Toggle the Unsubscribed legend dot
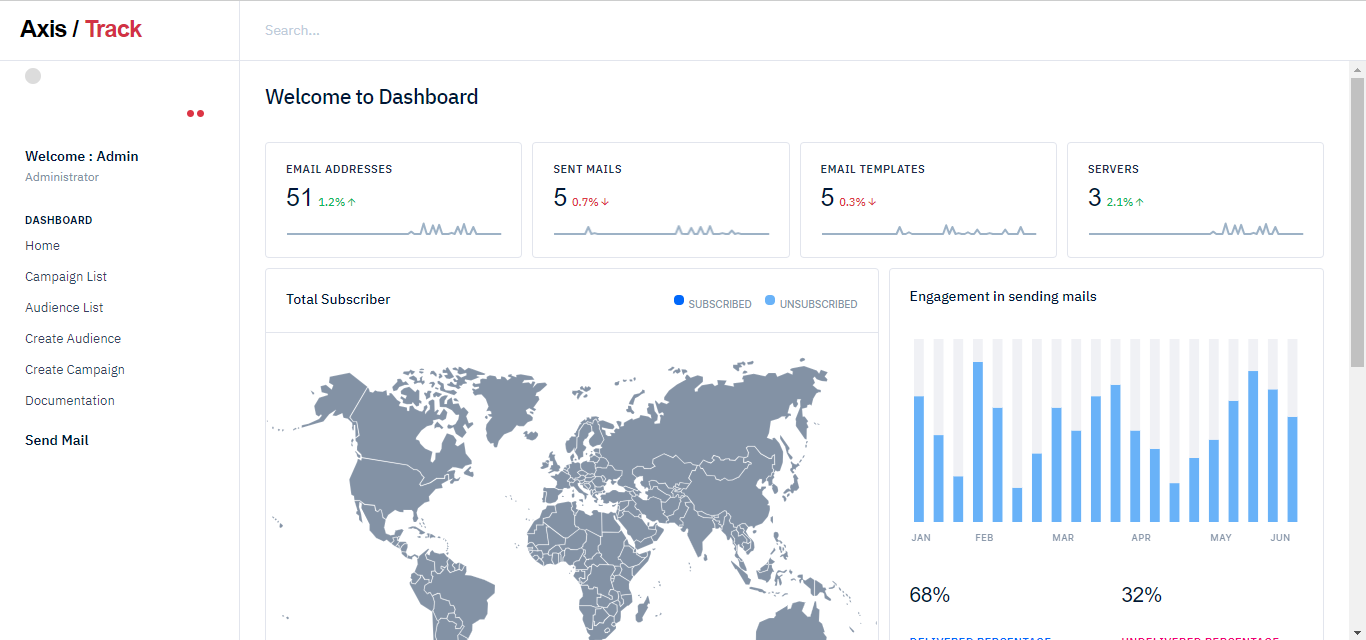Viewport: 1366px width, 640px height. pyautogui.click(x=770, y=300)
